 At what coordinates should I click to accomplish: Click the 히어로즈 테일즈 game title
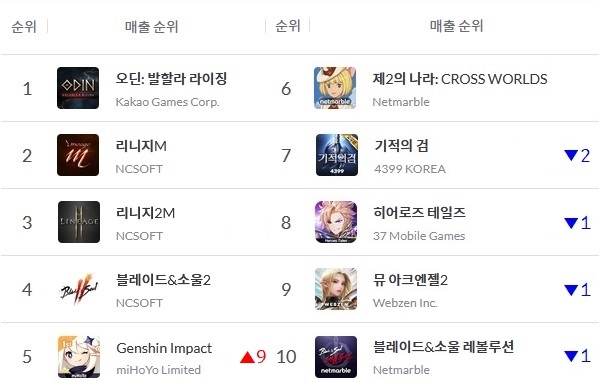tap(419, 212)
